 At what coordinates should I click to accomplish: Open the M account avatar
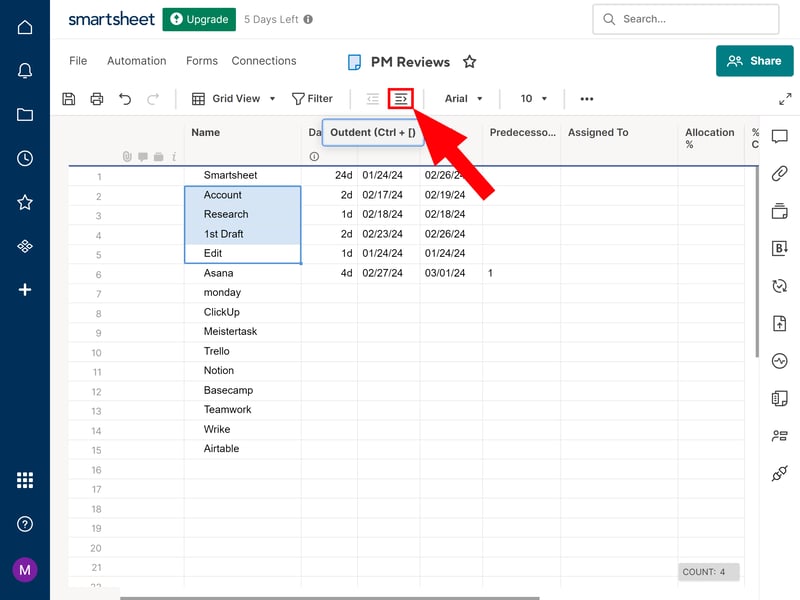[24, 569]
